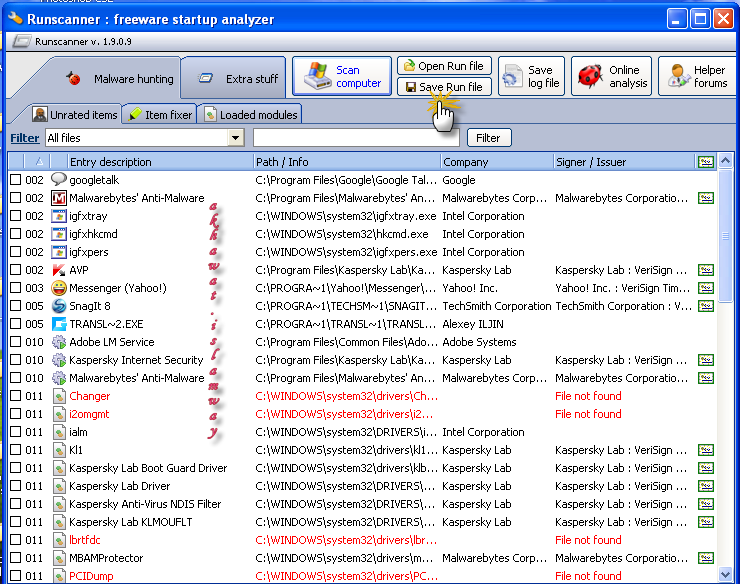Click the Kaspersky Internet Security gear icon
This screenshot has width=740, height=584.
point(59,360)
